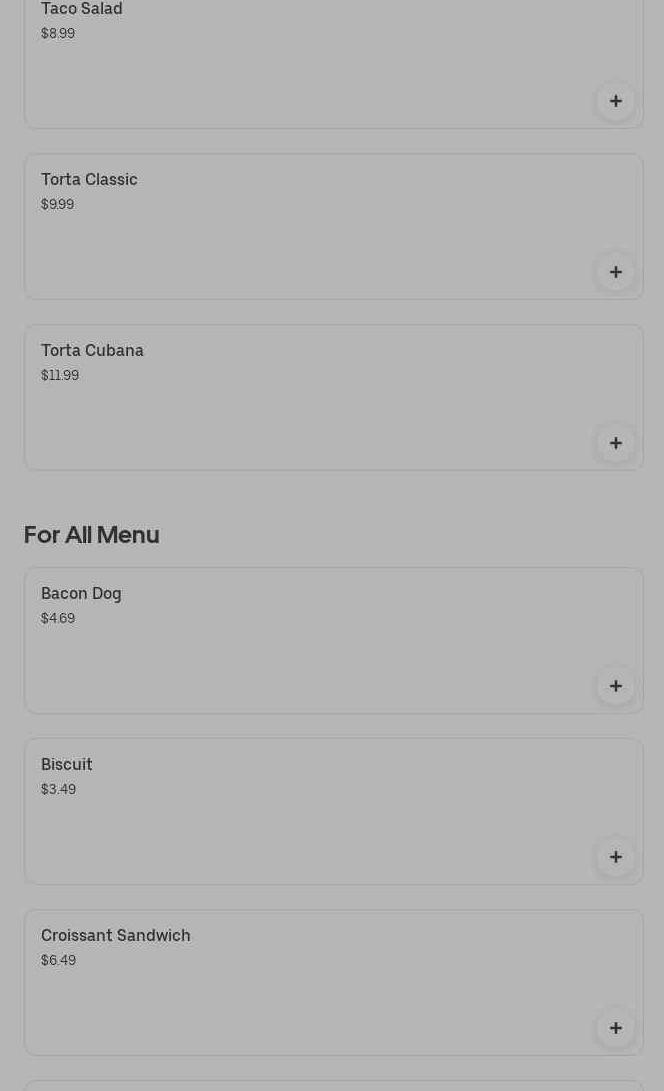Tap the Croissant Sandwich plus button

click(615, 1028)
